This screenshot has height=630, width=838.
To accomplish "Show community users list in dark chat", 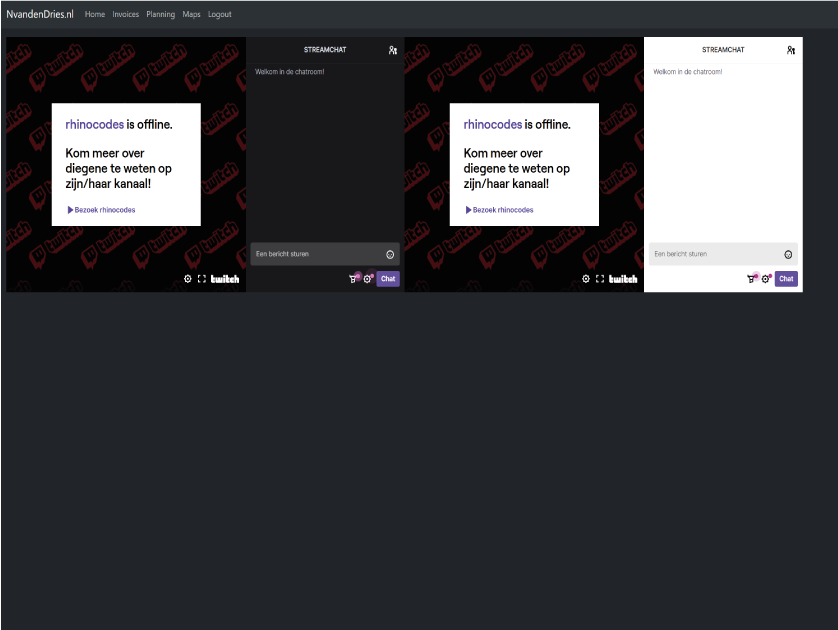I will click(x=393, y=50).
